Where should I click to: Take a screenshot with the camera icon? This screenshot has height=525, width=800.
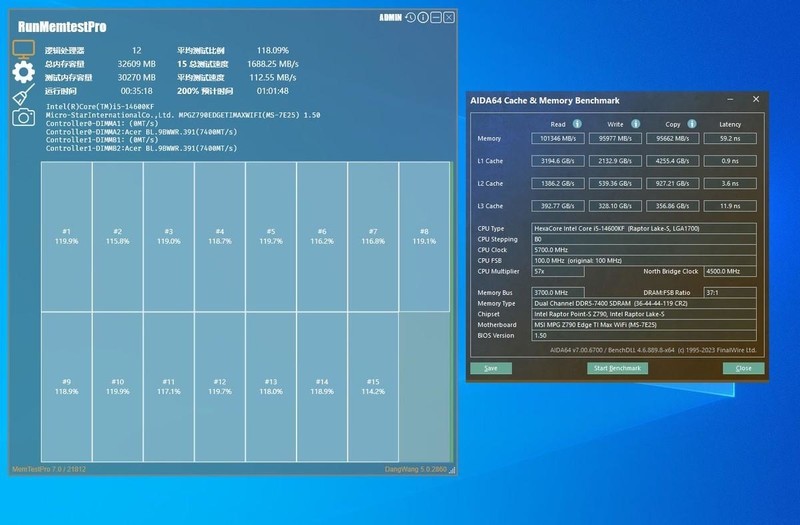[23, 117]
